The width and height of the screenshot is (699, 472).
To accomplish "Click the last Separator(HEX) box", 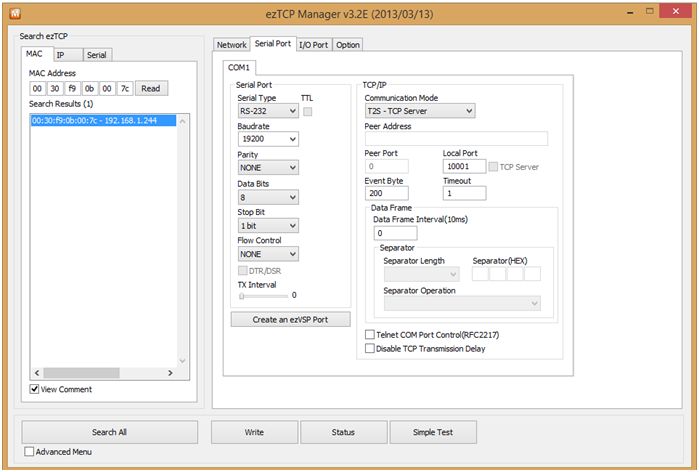I will pos(532,273).
